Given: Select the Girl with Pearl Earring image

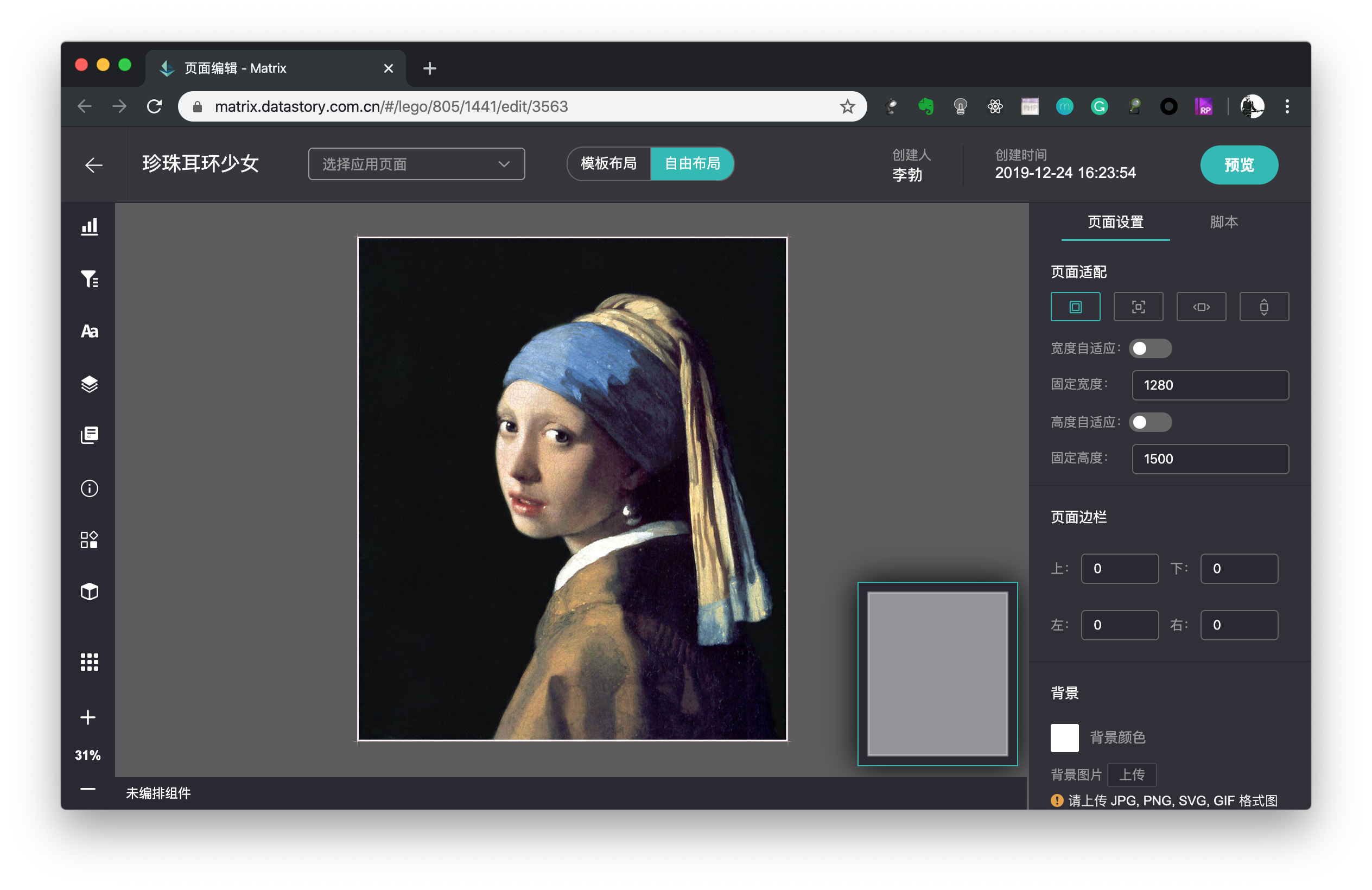Looking at the screenshot, I should tap(572, 489).
